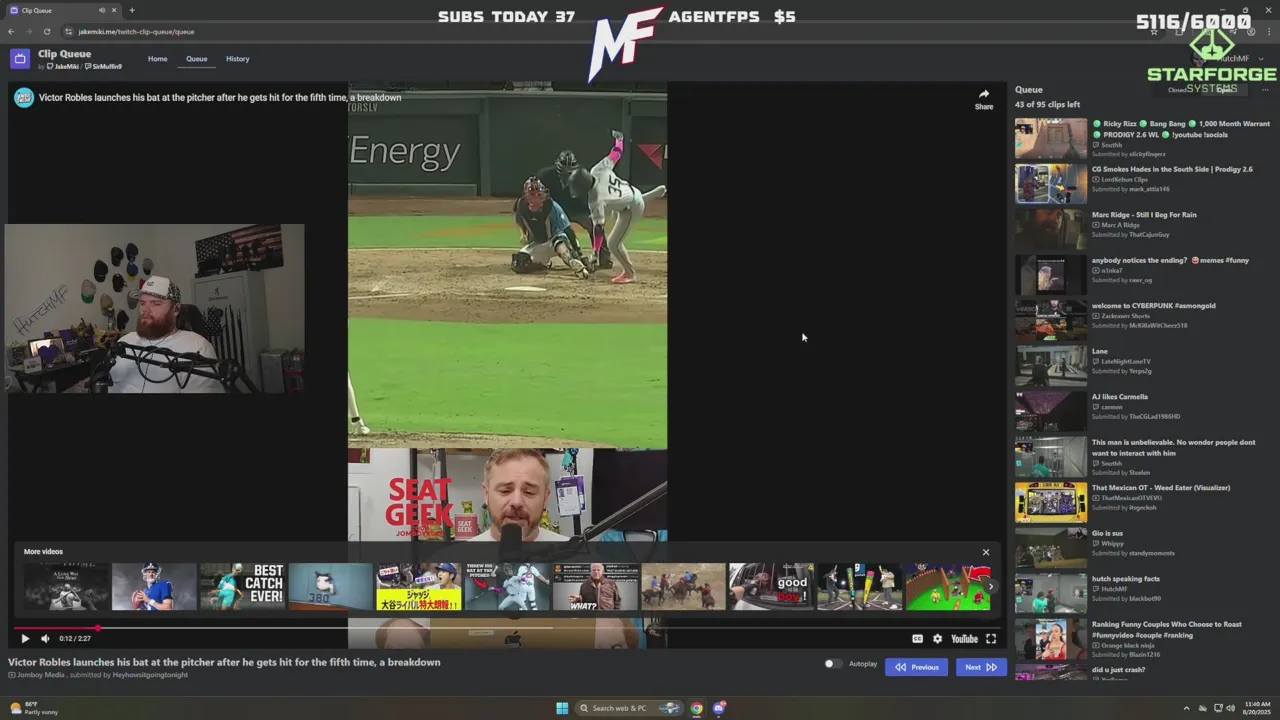The image size is (1280, 720).
Task: Open the yellow Japanese-text suggested video
Action: pyautogui.click(x=418, y=587)
